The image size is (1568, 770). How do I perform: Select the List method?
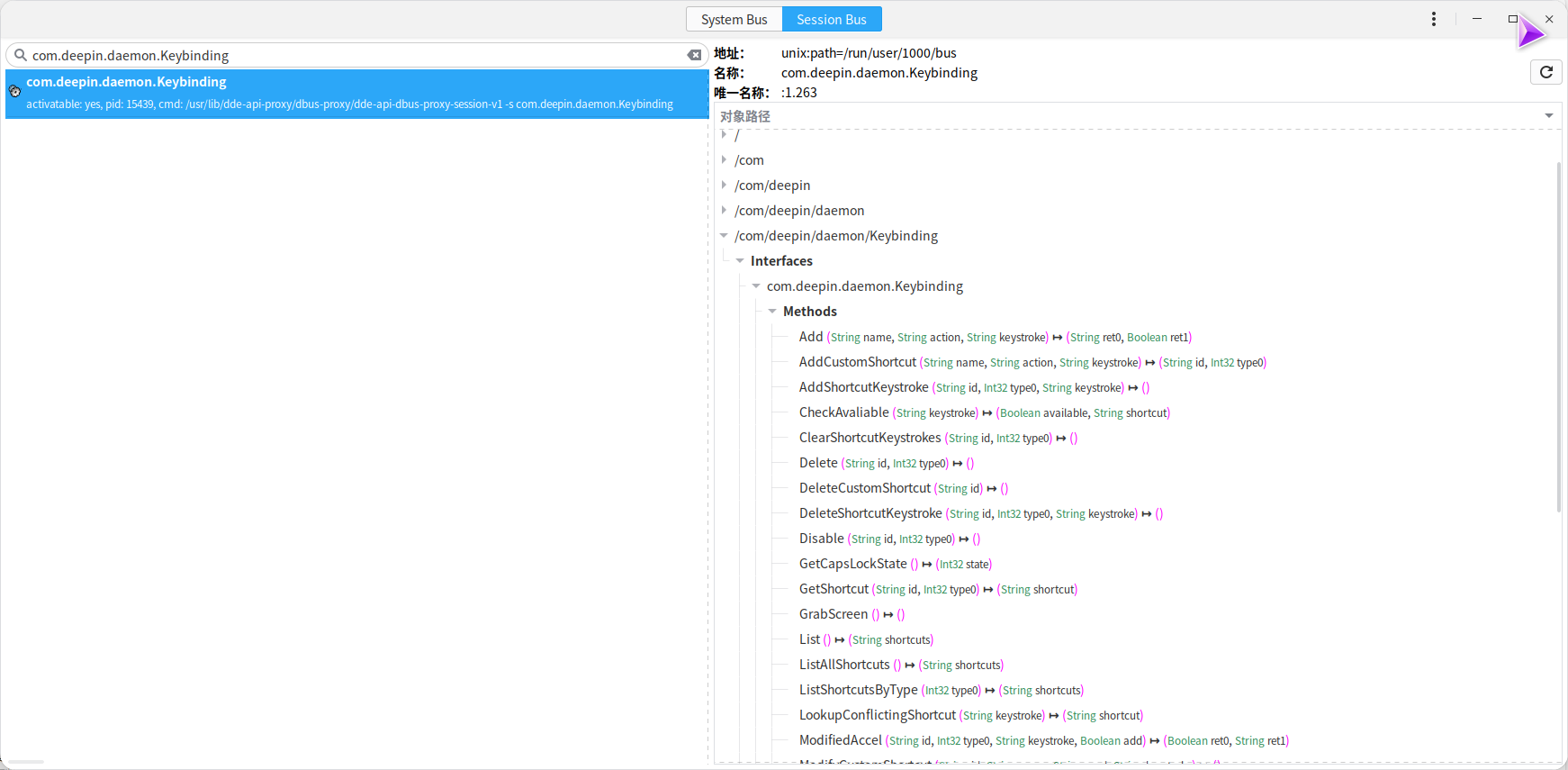[x=866, y=639]
